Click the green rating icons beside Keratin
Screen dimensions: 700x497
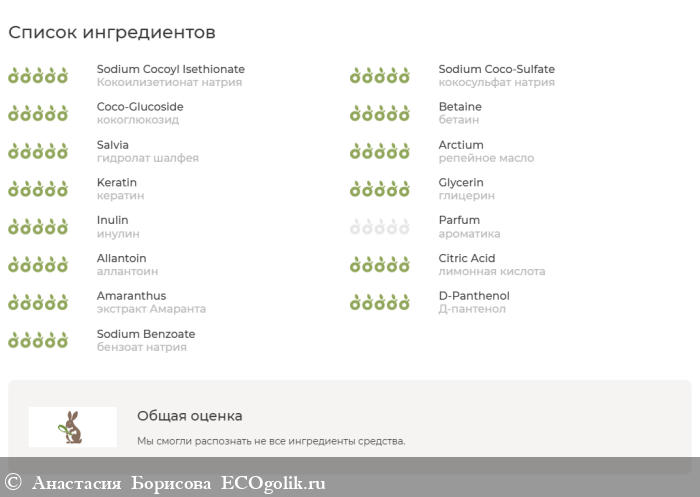click(x=38, y=189)
